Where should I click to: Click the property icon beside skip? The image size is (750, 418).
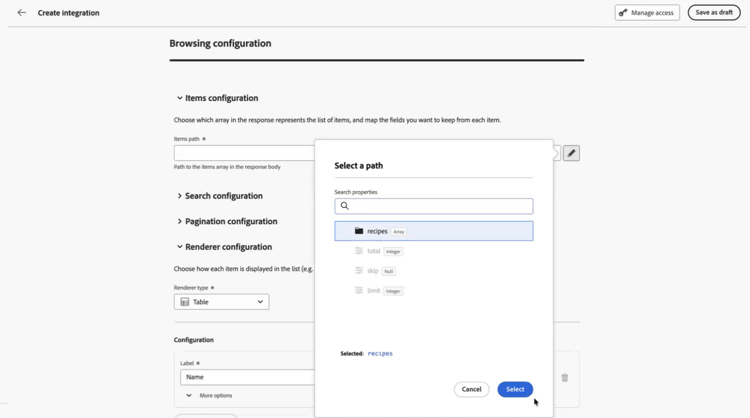pyautogui.click(x=359, y=271)
